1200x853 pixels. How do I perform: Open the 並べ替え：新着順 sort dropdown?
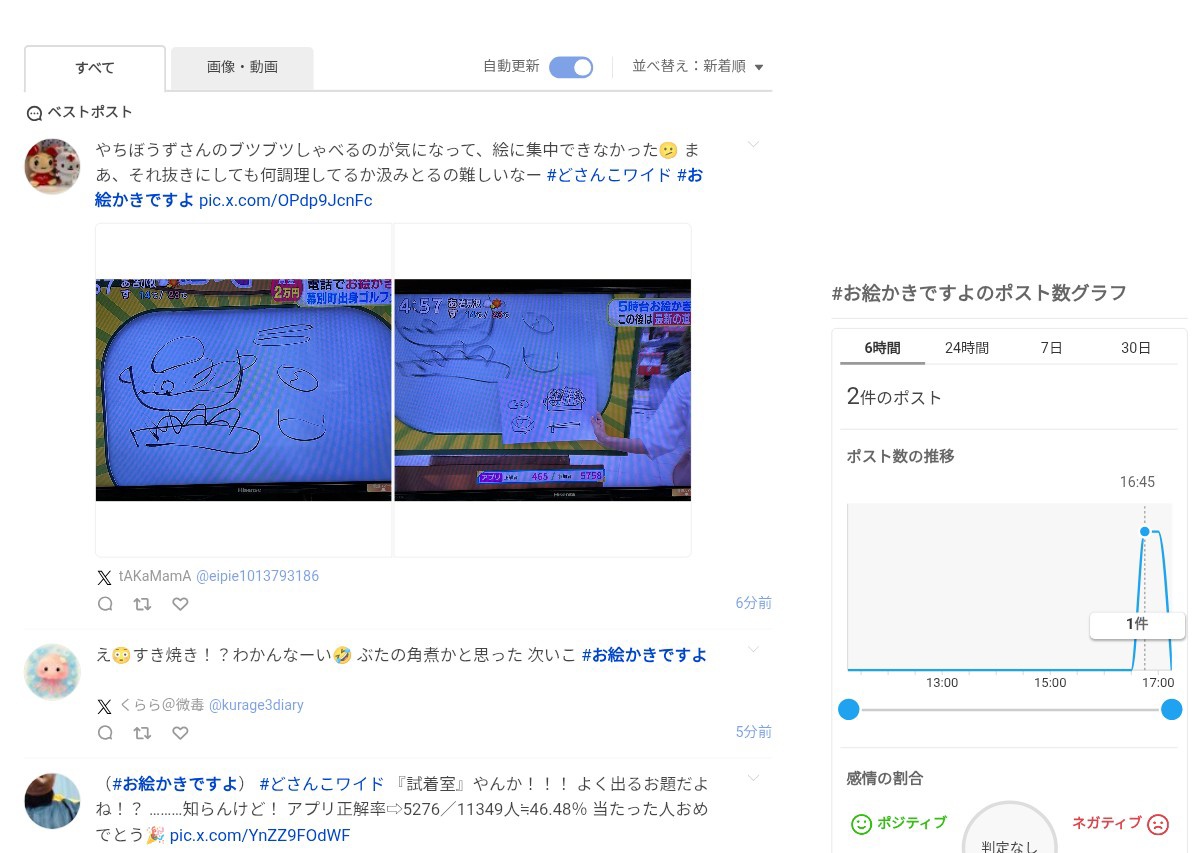coord(698,67)
